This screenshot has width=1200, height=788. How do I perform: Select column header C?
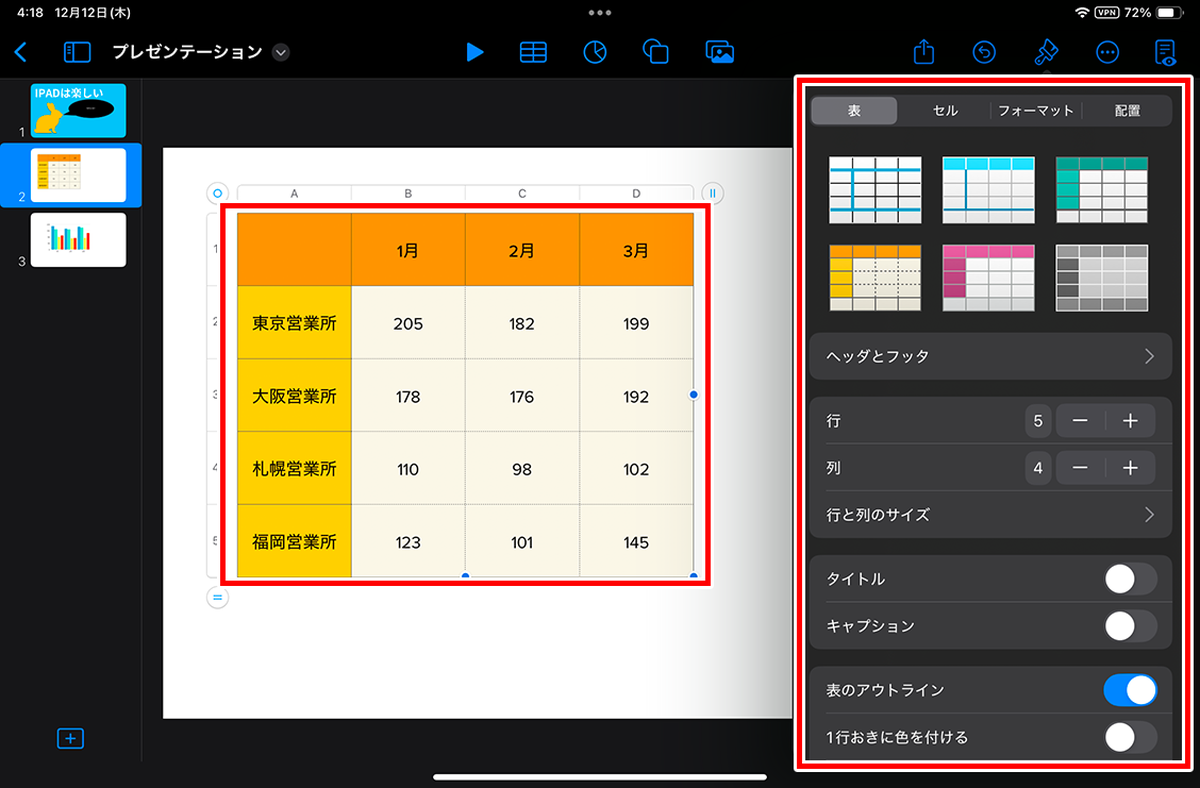[x=522, y=194]
